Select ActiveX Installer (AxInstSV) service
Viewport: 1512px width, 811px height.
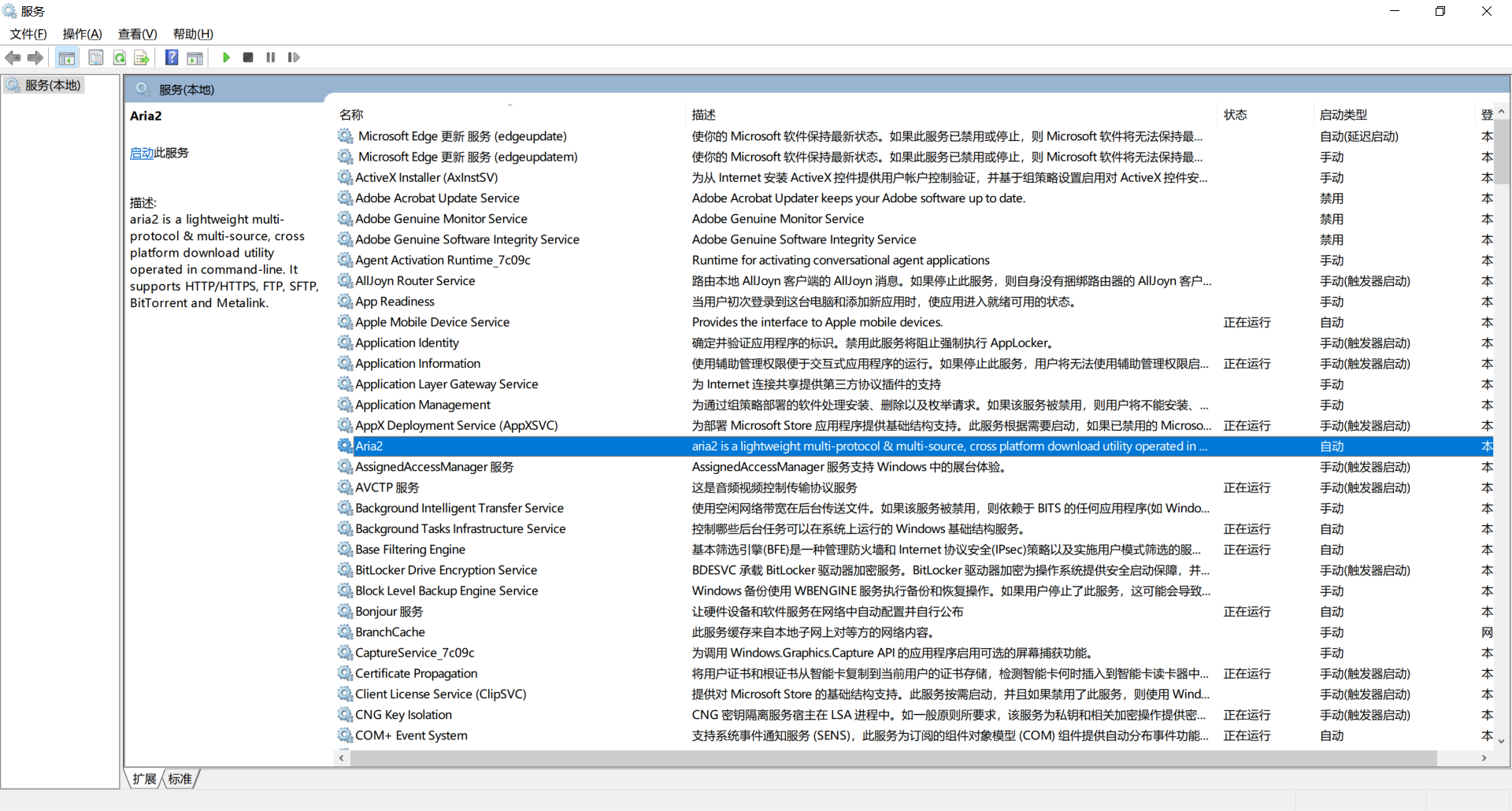point(426,177)
